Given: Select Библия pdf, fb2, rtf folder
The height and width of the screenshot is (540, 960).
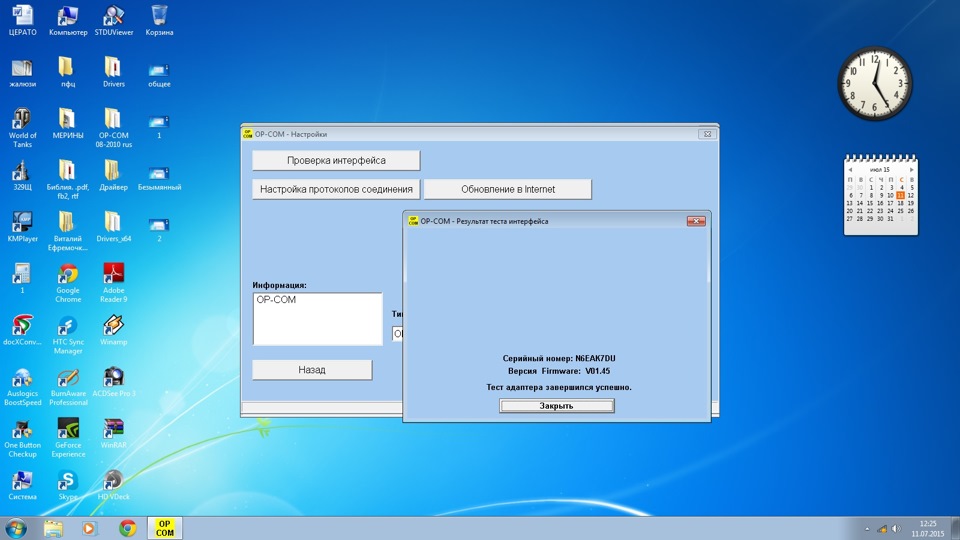Looking at the screenshot, I should (x=68, y=180).
